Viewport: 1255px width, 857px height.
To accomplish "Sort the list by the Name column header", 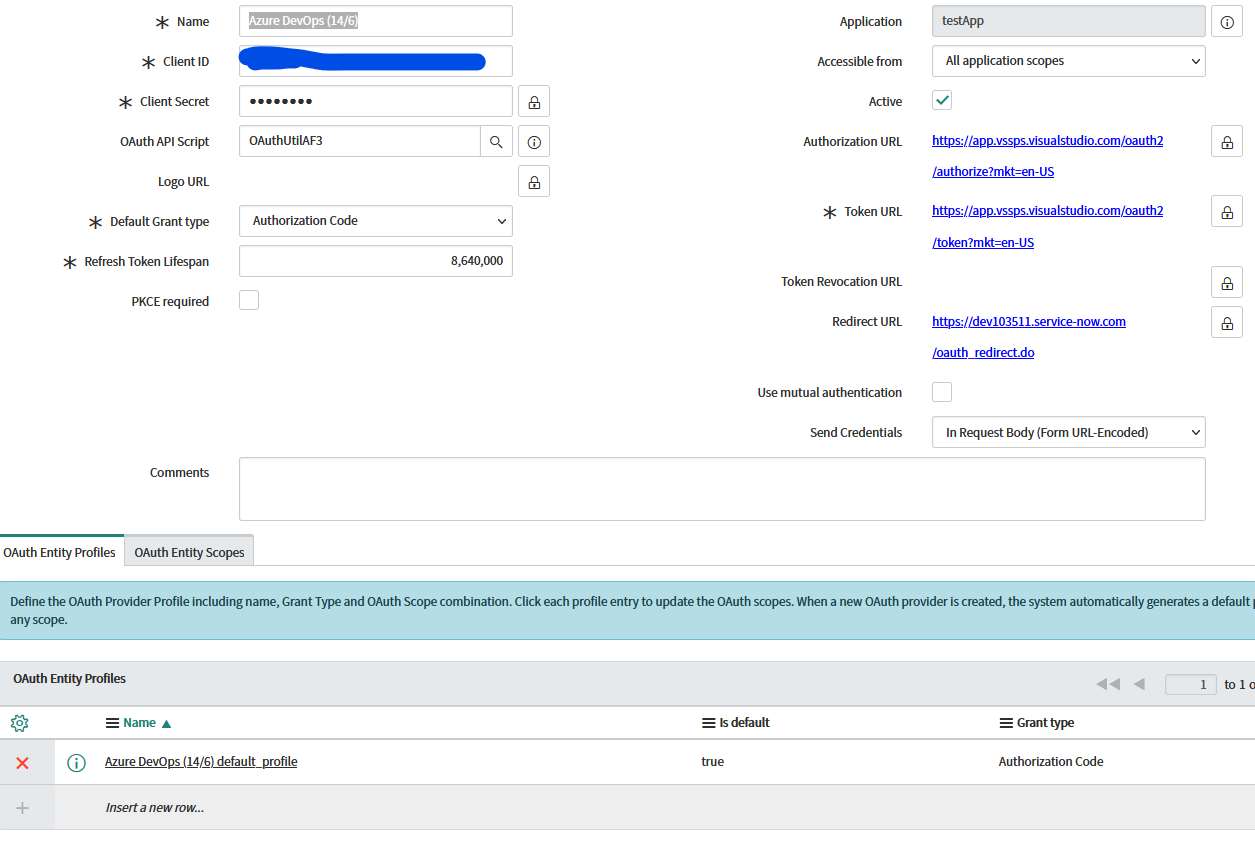I will (x=140, y=722).
